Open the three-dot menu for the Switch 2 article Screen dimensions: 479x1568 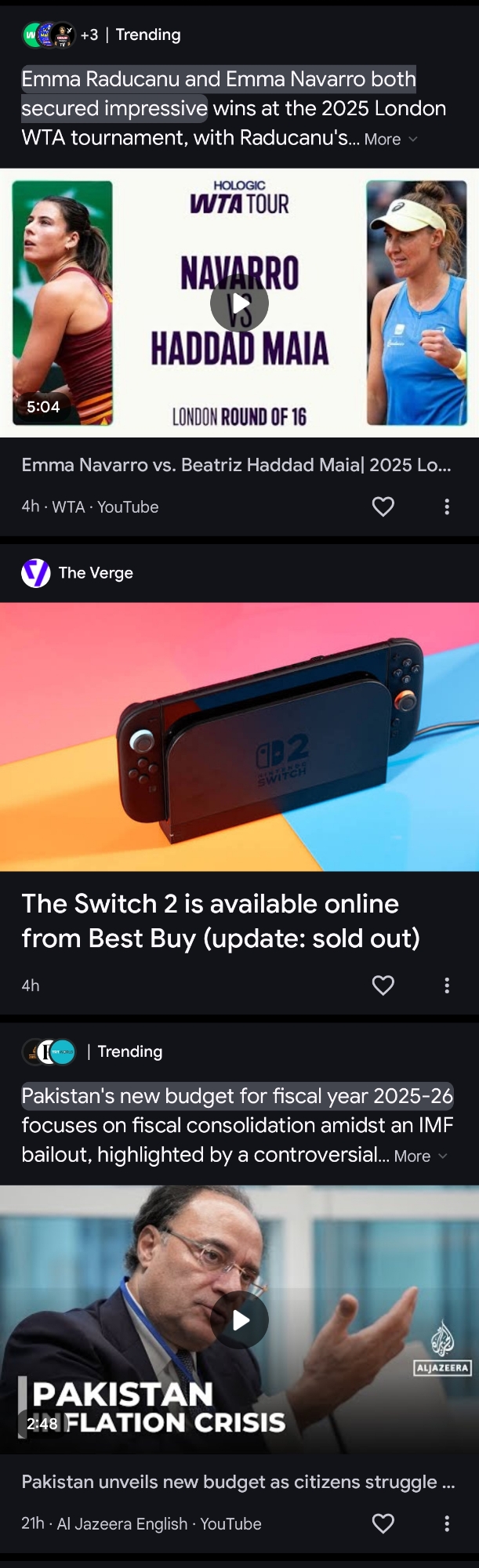447,985
